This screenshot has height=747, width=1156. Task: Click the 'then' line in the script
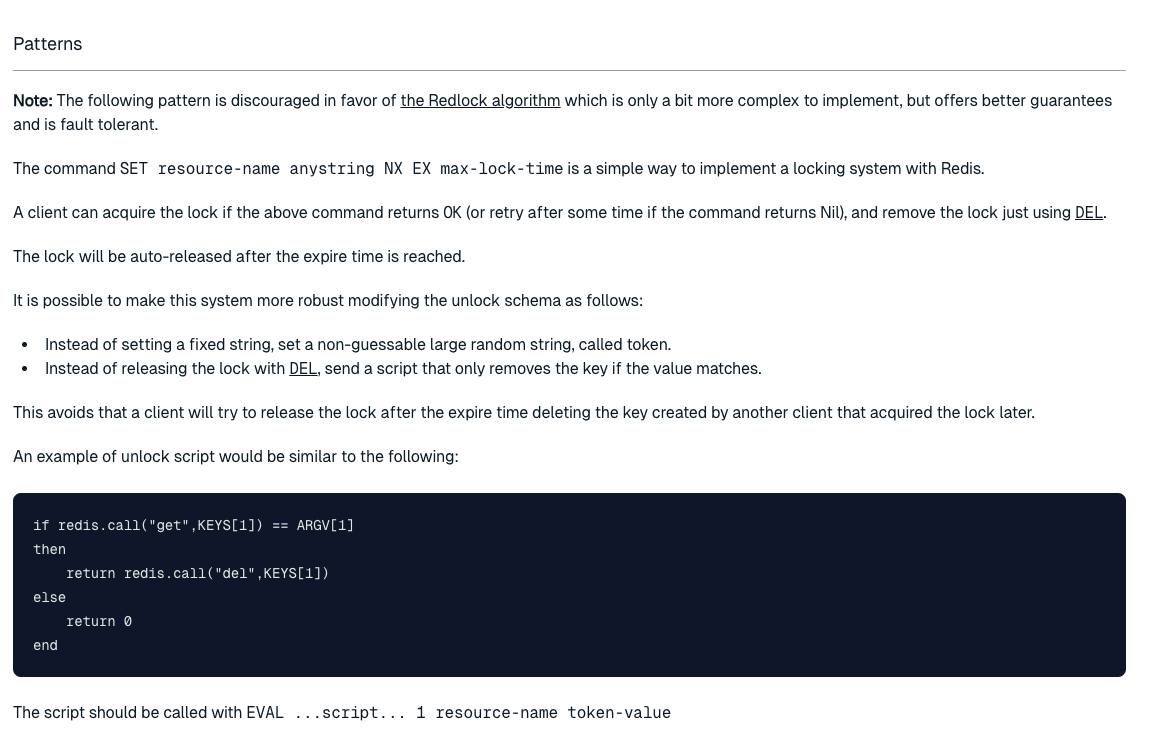(49, 549)
